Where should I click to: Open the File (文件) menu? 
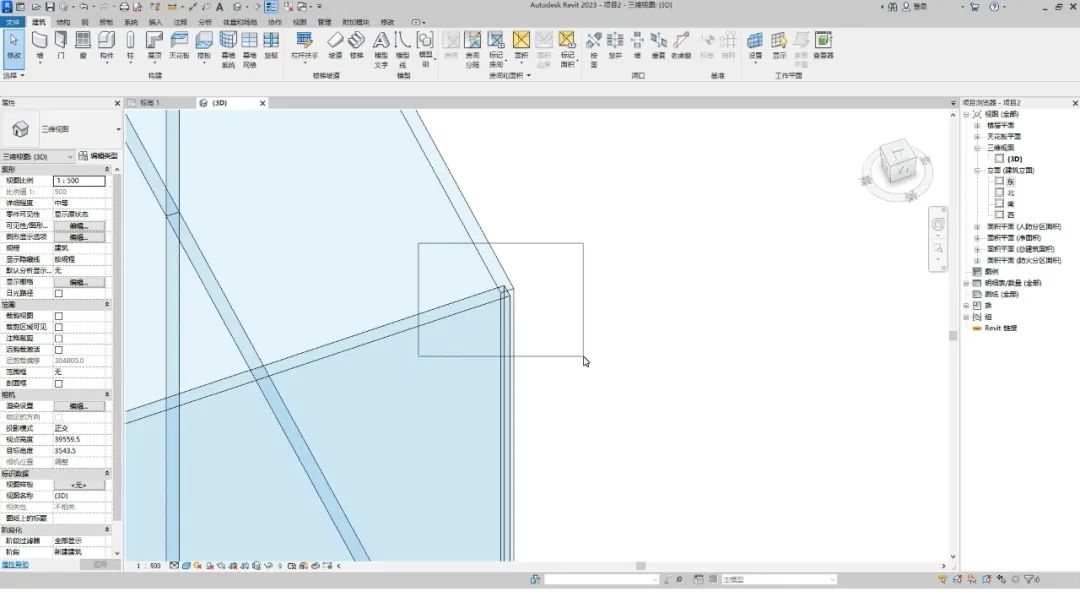[12, 22]
